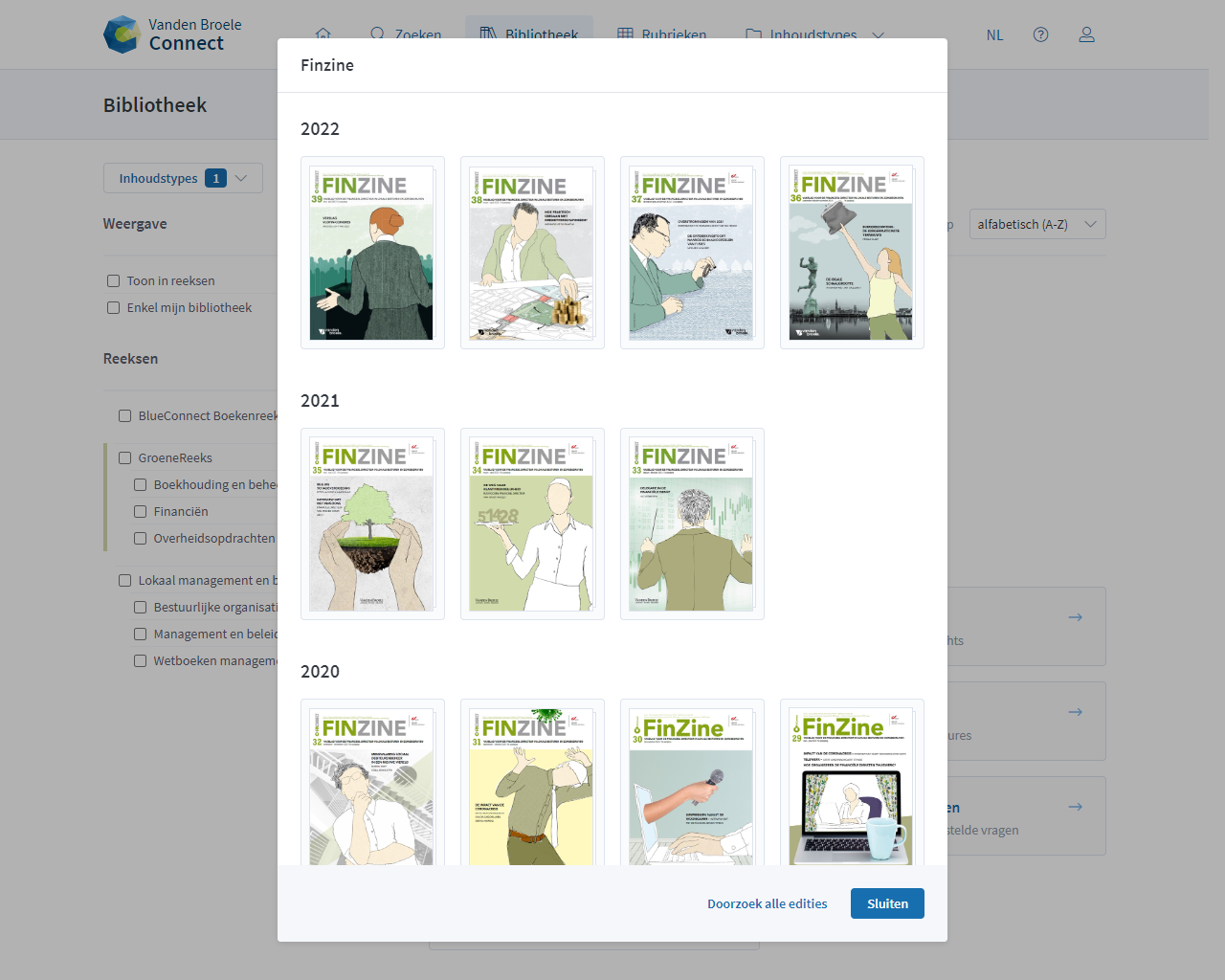
Task: Select the Bibliotheek tab
Action: tap(529, 34)
